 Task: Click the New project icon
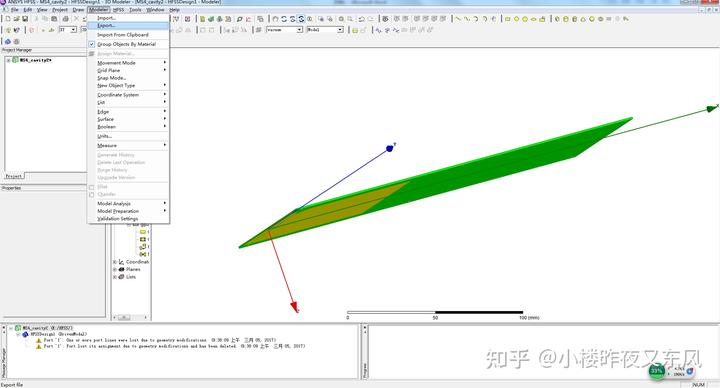[x=7, y=19]
